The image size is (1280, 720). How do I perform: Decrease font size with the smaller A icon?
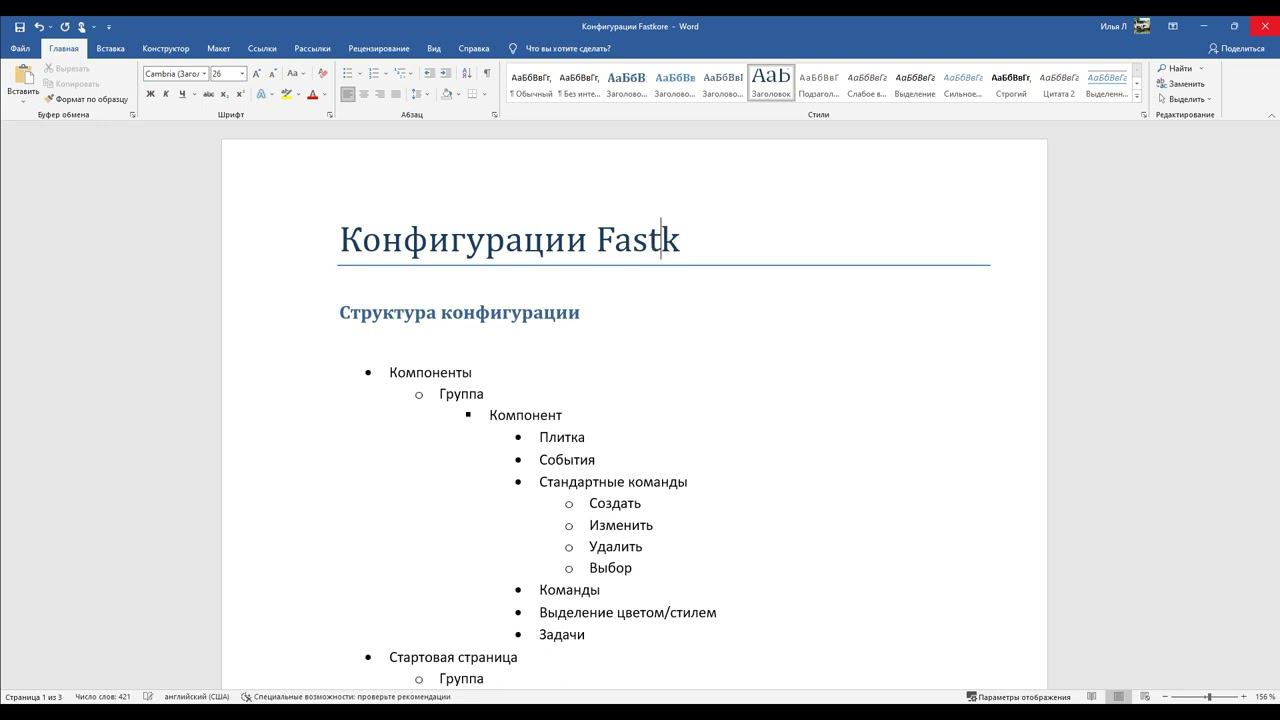tap(272, 73)
